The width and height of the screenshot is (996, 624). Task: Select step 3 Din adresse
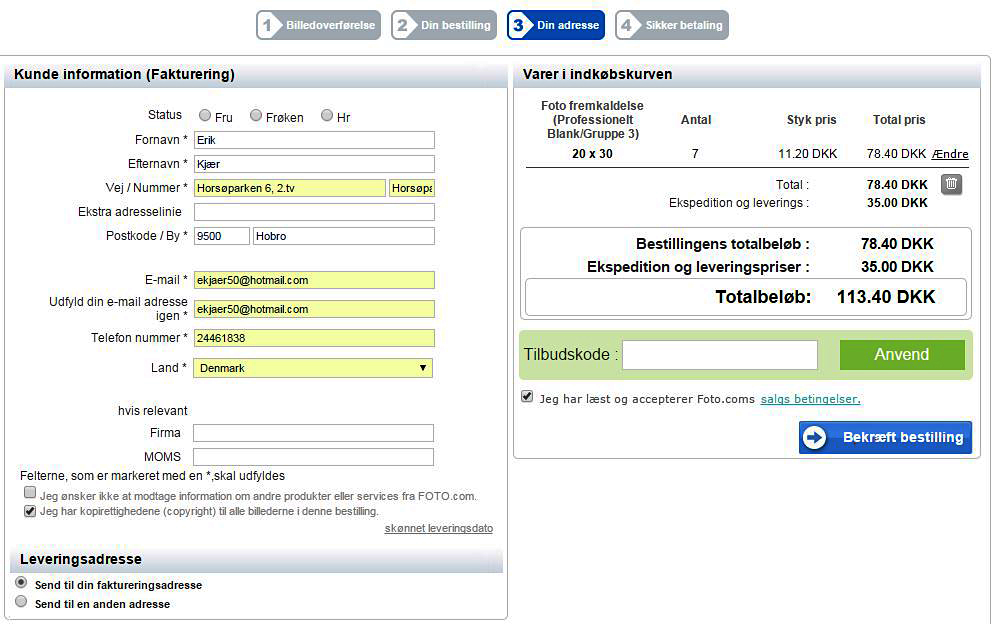[x=556, y=25]
